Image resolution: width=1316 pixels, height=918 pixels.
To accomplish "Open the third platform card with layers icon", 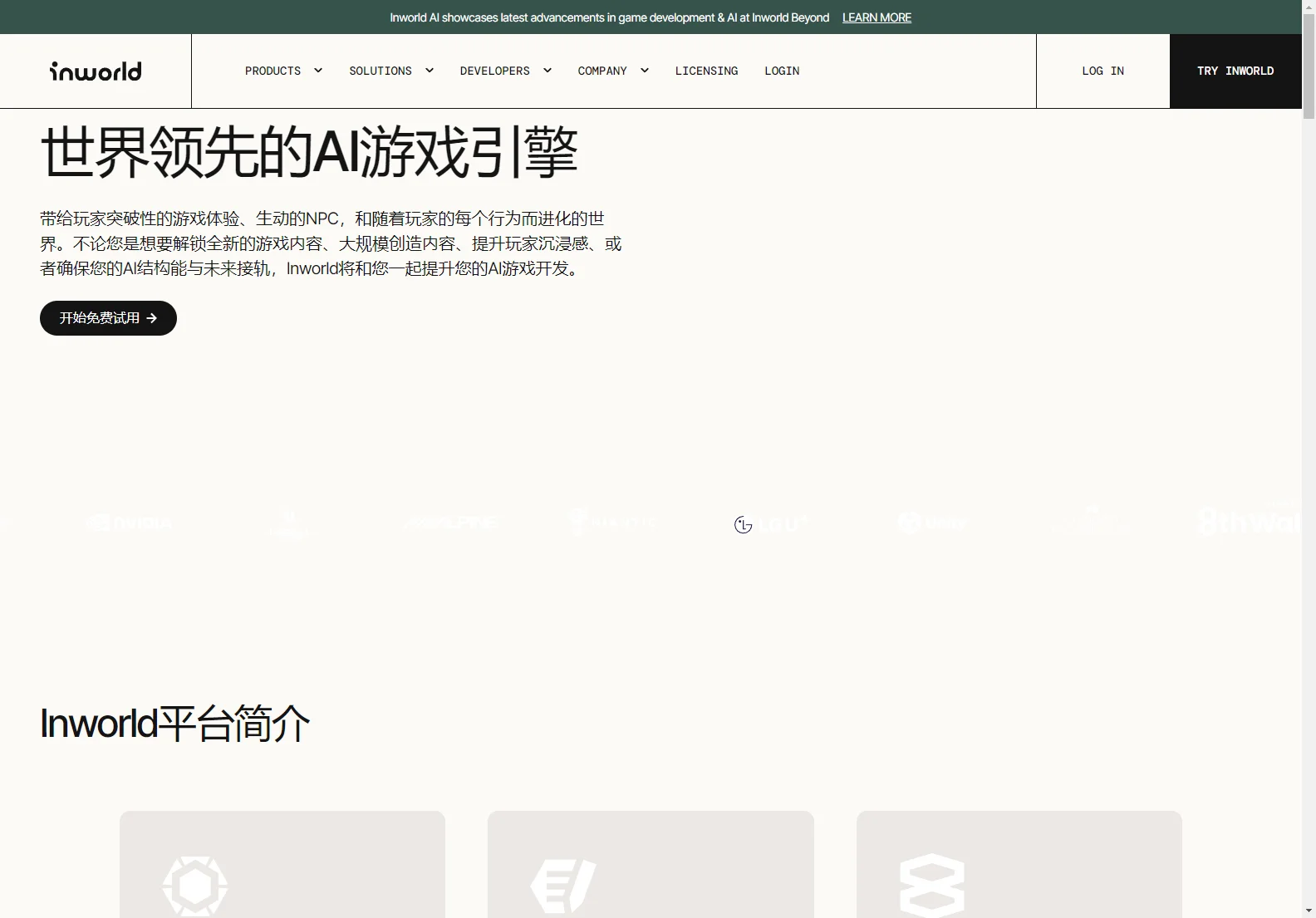I will tap(1019, 864).
